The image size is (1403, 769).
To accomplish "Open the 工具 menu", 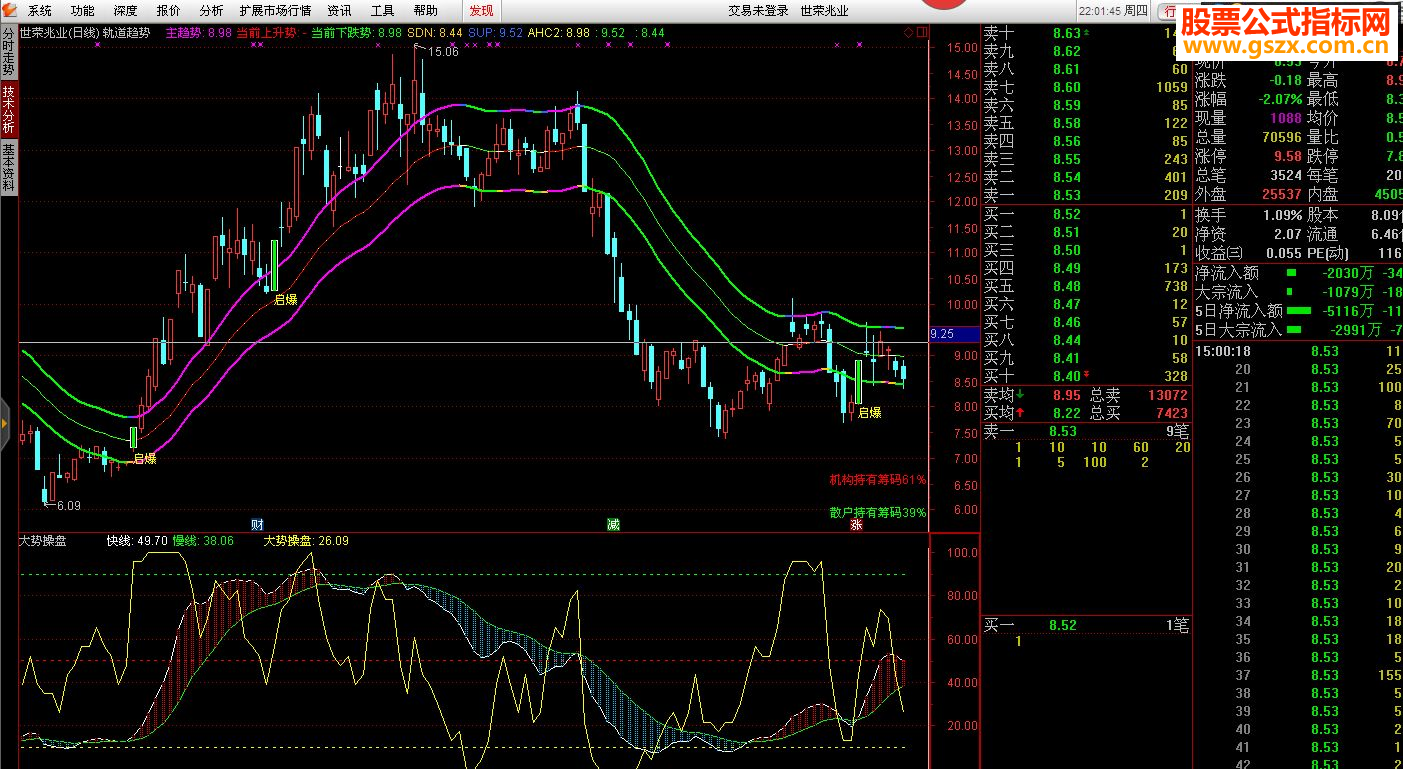I will pyautogui.click(x=382, y=11).
